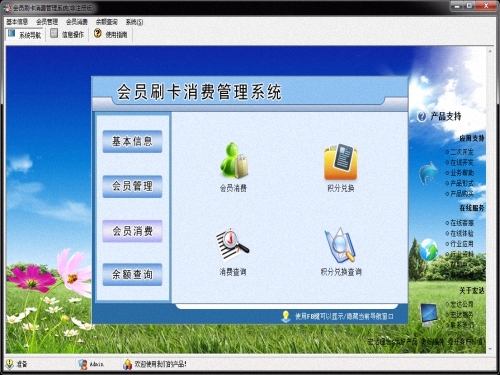Open the 基本信息 menu
This screenshot has height=375, width=500.
(x=17, y=22)
